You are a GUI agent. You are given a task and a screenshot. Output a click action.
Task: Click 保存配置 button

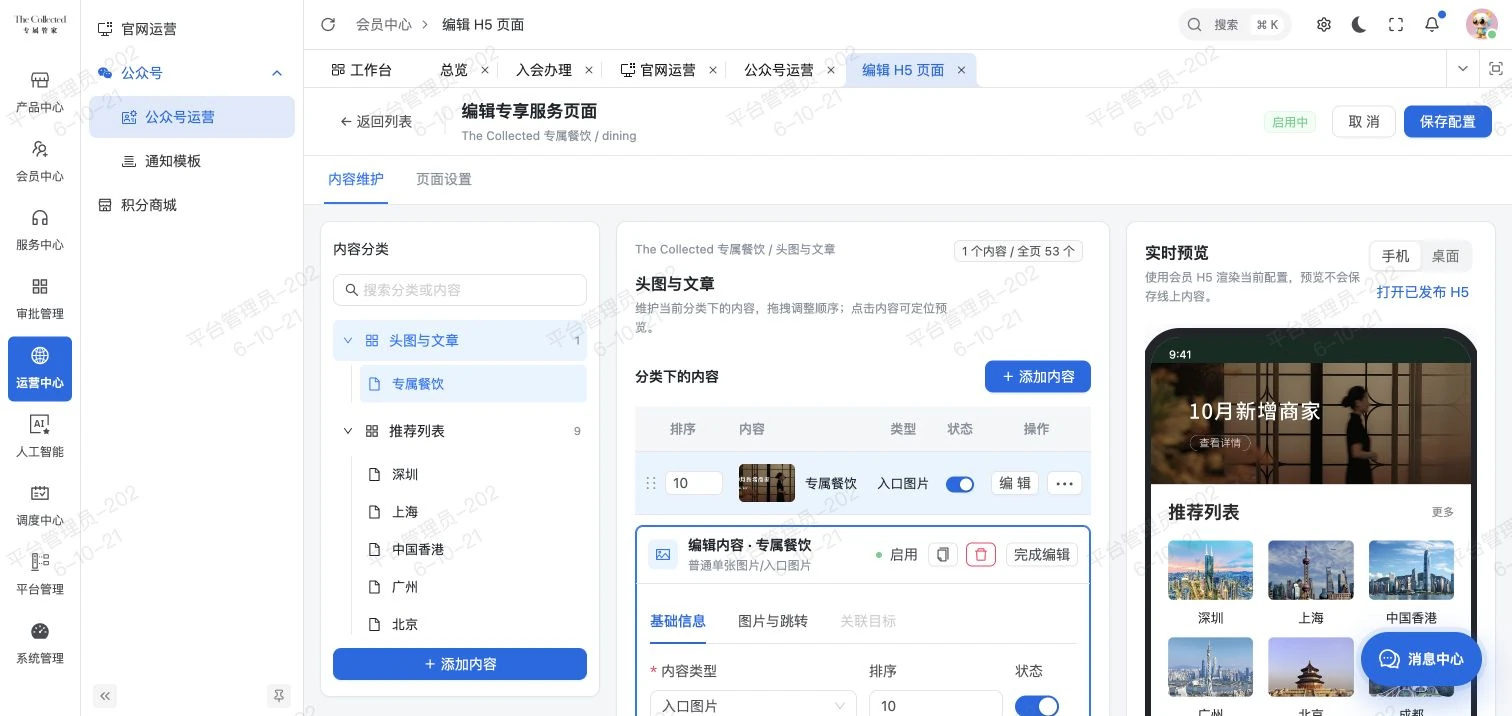[x=1448, y=122]
